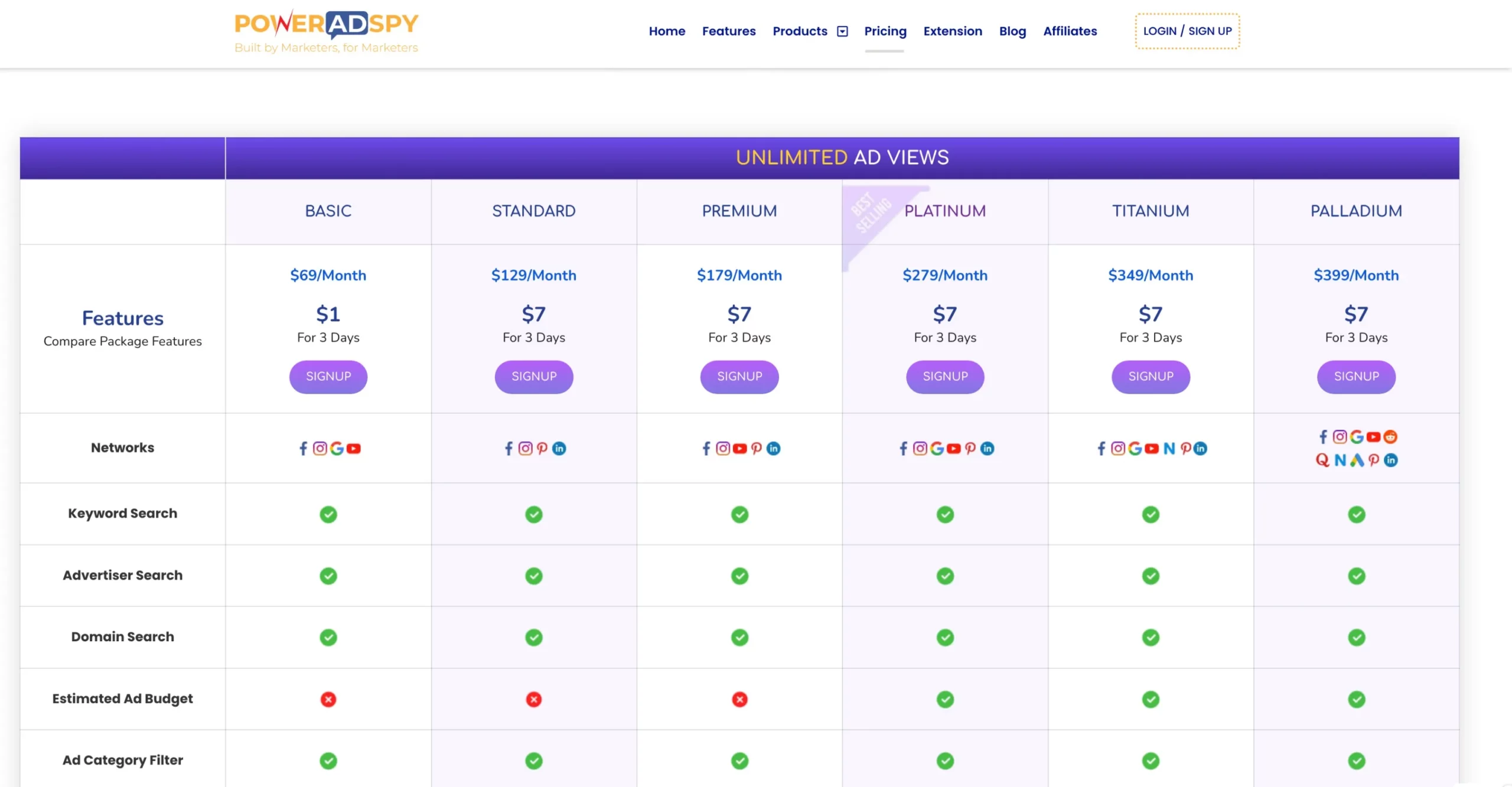Open the Features page from the navbar
Image resolution: width=1512 pixels, height=787 pixels.
tap(728, 31)
